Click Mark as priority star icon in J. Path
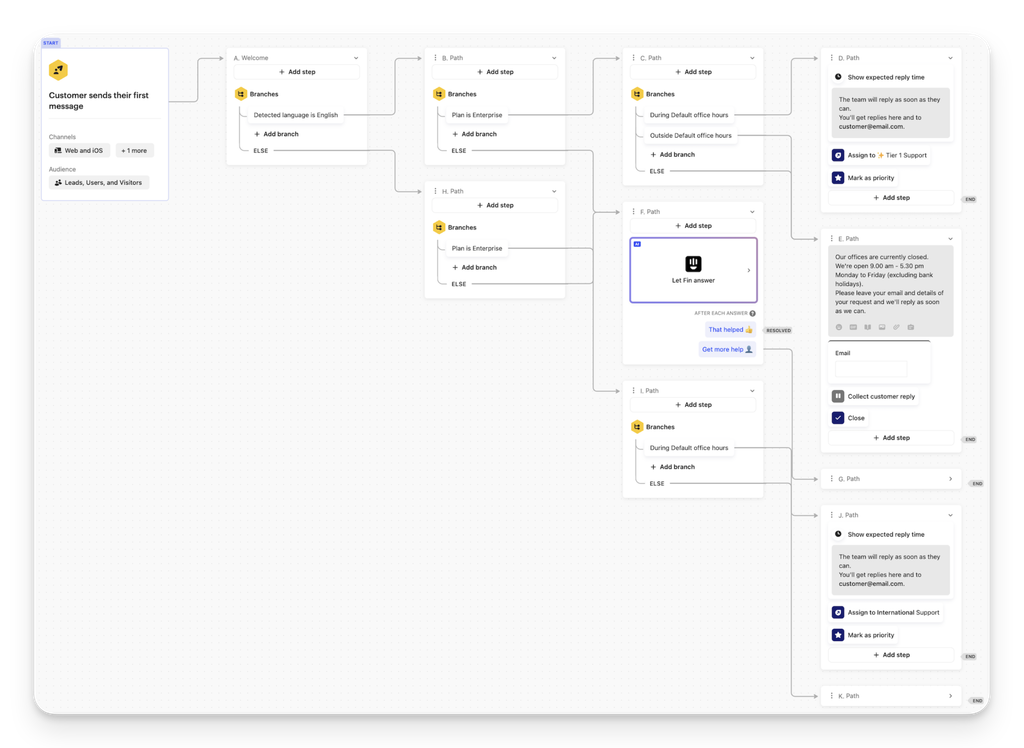The height and width of the screenshot is (748, 1024). tap(838, 635)
